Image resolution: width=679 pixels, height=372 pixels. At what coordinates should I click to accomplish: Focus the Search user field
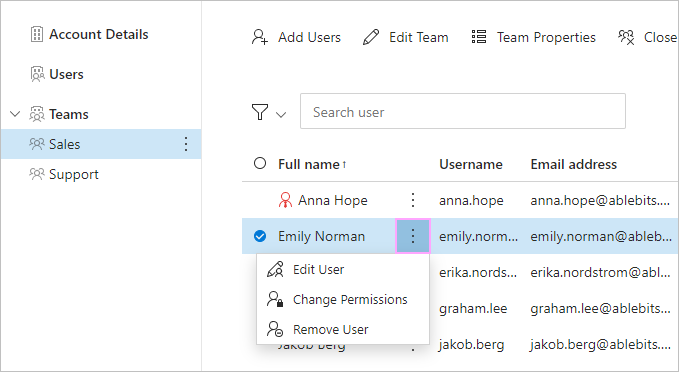click(x=463, y=111)
